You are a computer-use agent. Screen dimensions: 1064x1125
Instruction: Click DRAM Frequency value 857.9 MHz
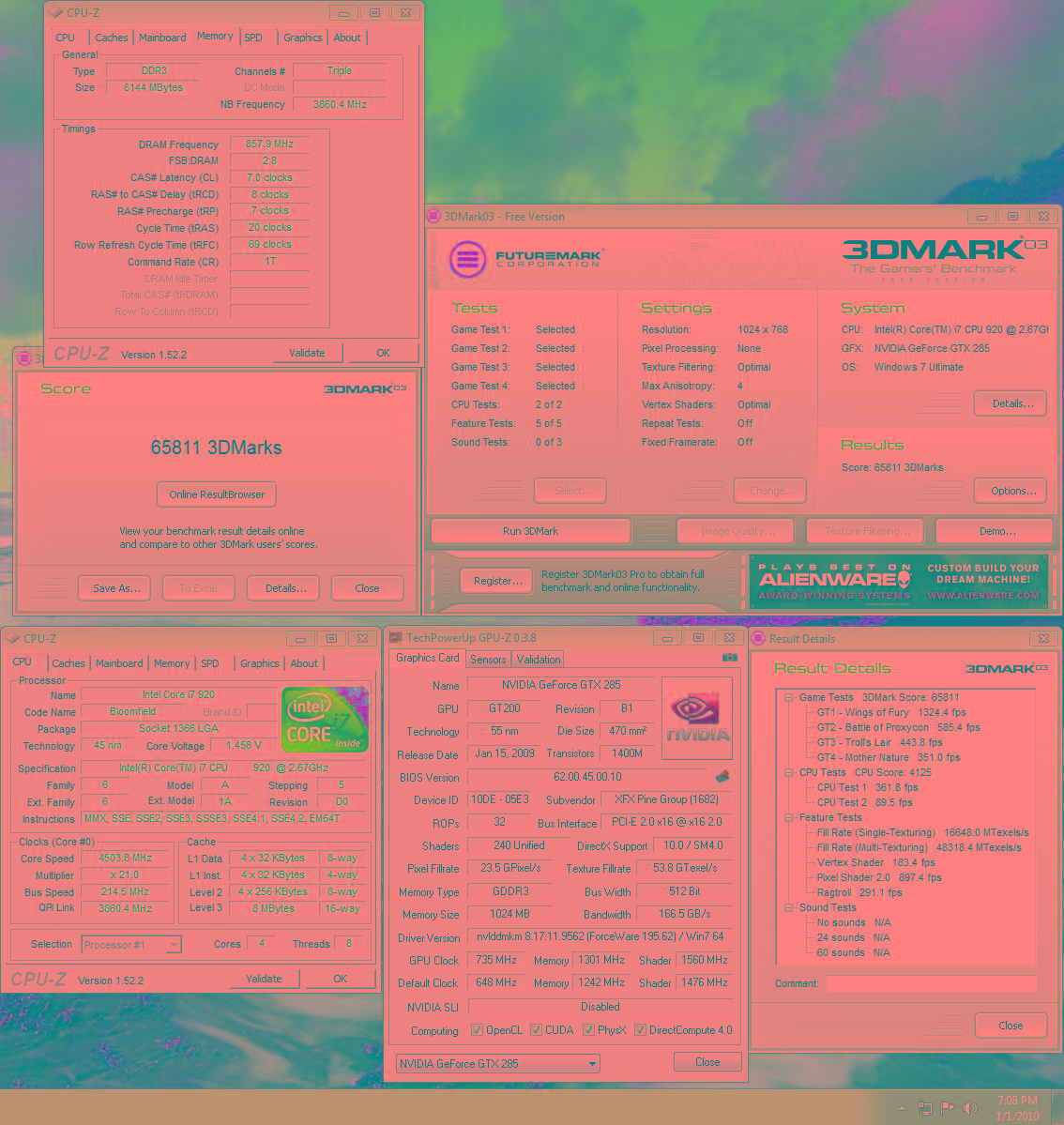click(269, 144)
